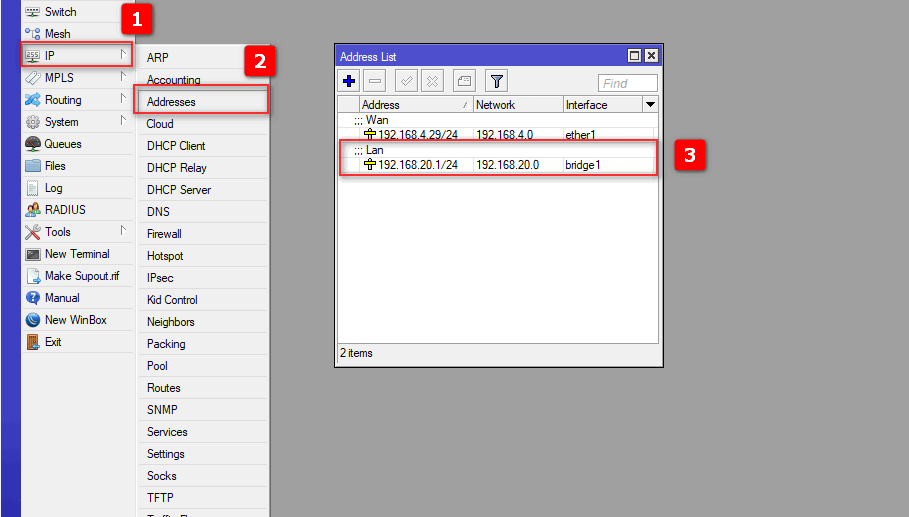Click the Enable checkmark toolbar button
Viewport: 909px width, 517px height.
tap(406, 82)
